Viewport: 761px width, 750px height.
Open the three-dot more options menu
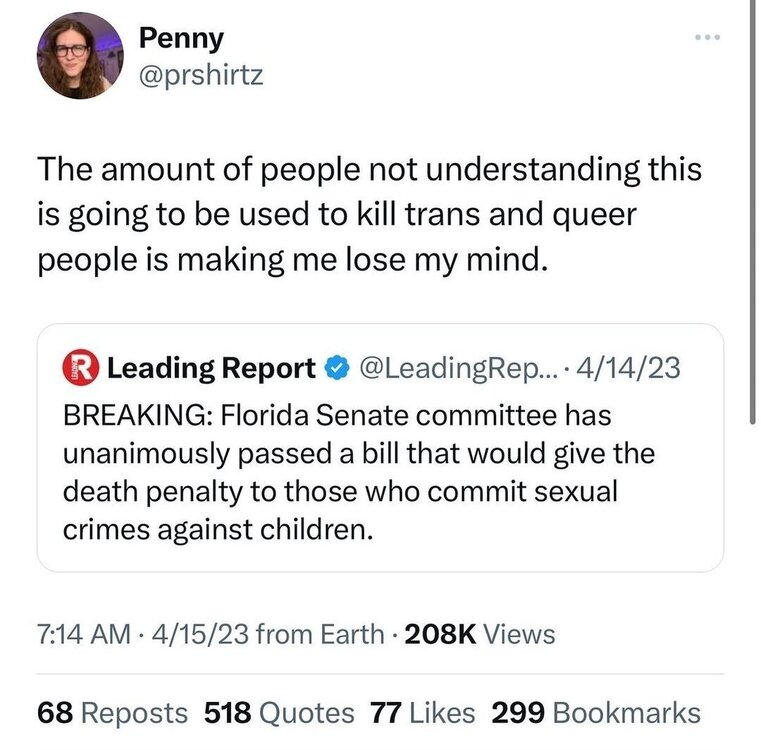click(x=709, y=38)
